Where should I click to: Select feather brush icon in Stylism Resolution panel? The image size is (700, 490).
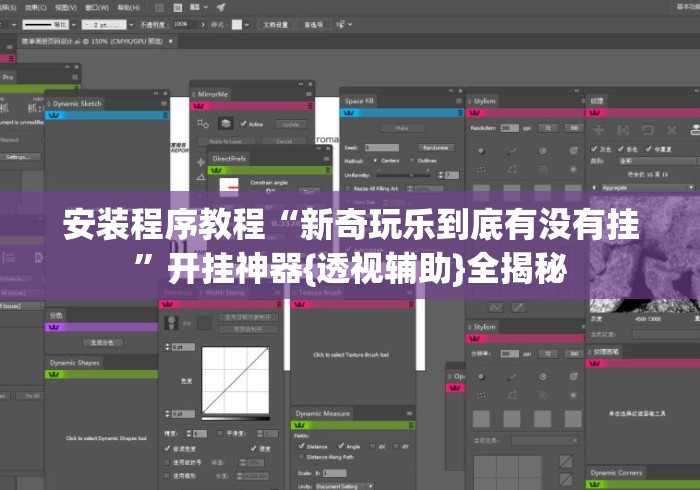512,151
